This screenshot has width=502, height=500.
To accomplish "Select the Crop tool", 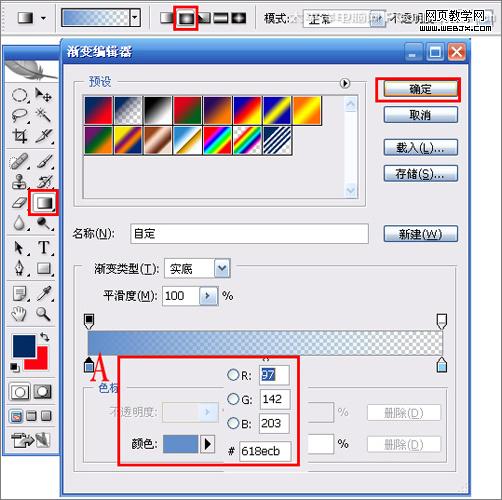I will (x=19, y=136).
